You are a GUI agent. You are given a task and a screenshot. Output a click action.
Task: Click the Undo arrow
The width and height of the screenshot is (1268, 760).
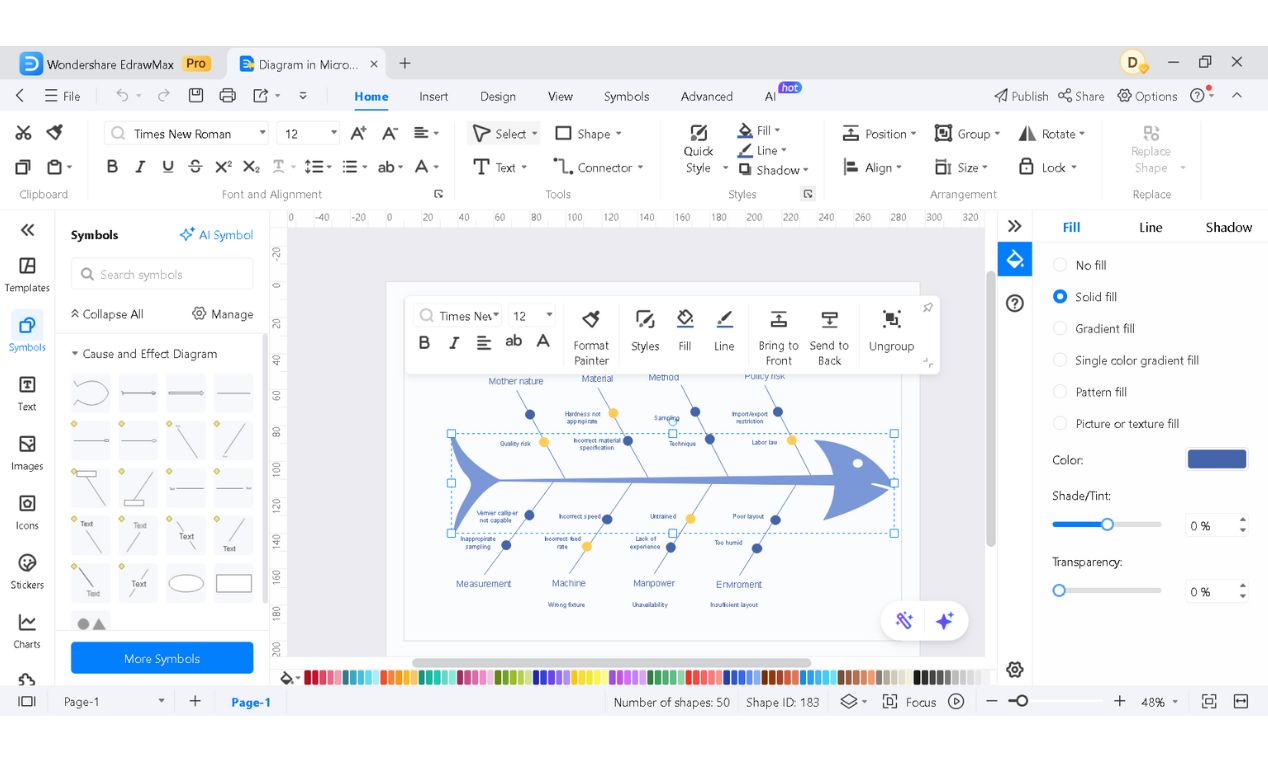(122, 96)
